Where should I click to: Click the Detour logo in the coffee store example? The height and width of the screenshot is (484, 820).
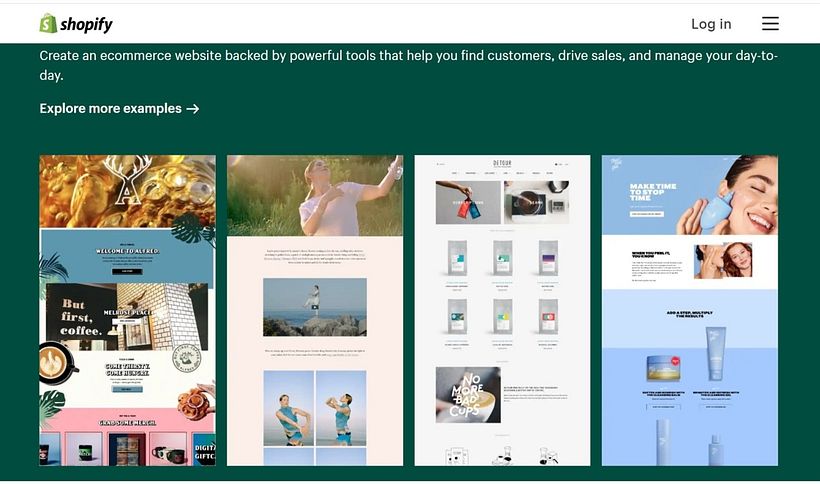point(502,163)
